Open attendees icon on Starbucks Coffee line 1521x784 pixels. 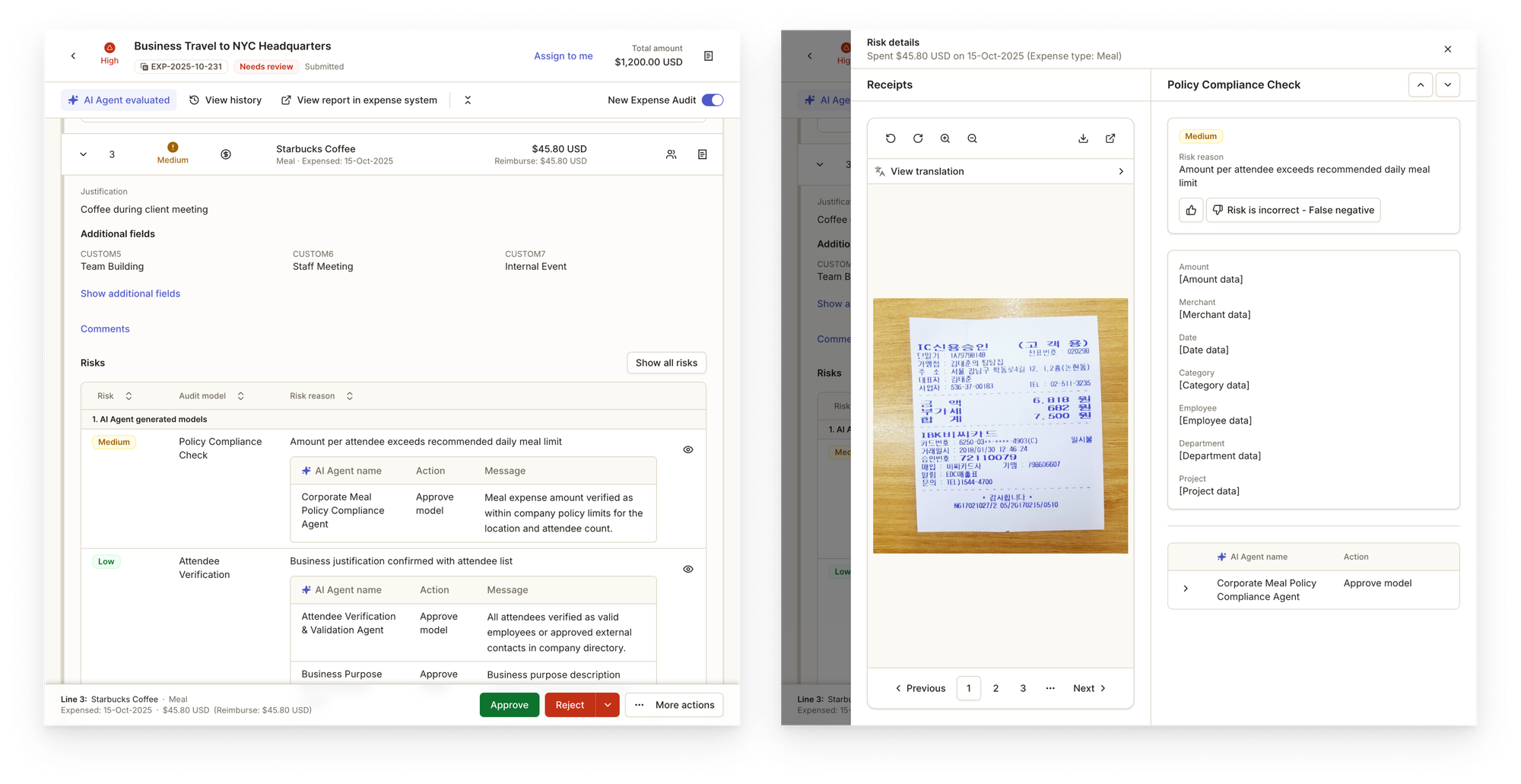pos(671,154)
